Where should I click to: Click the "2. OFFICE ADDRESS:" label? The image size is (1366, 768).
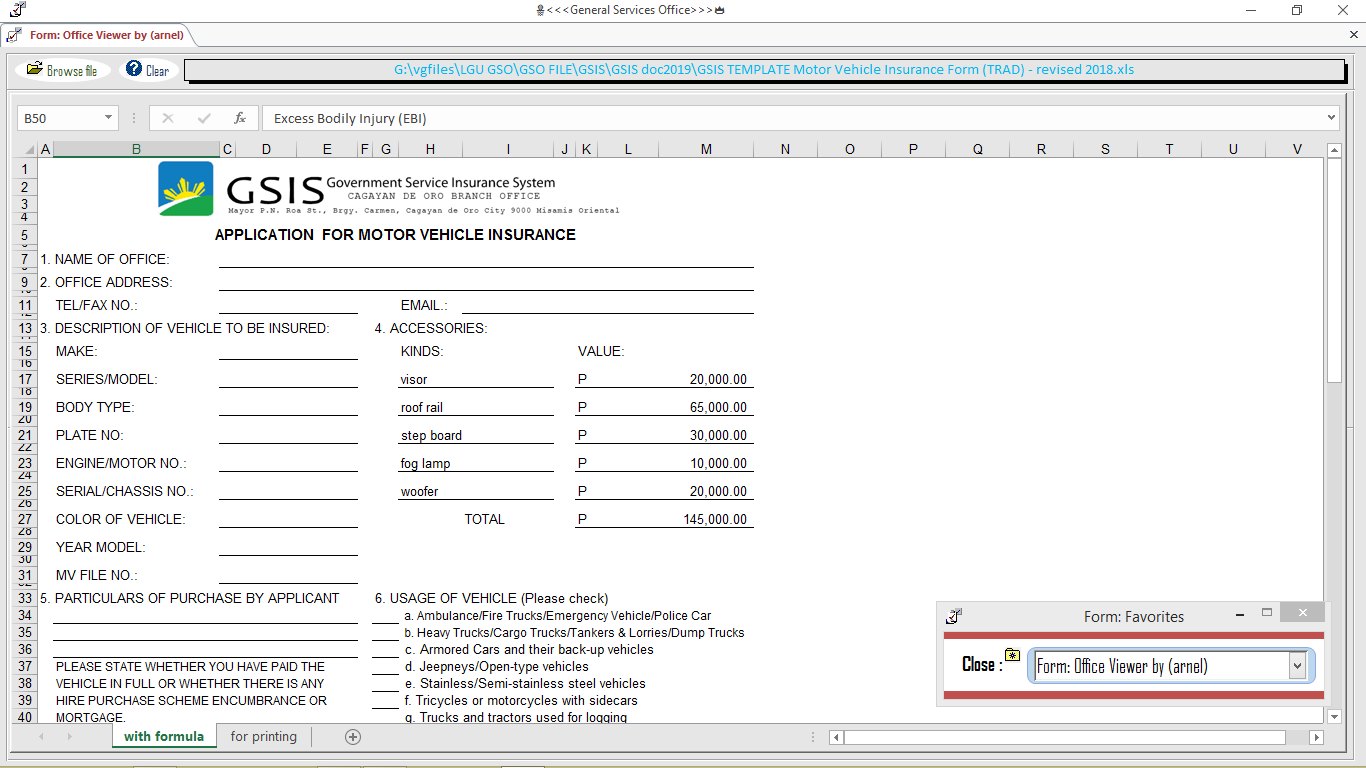coord(106,282)
